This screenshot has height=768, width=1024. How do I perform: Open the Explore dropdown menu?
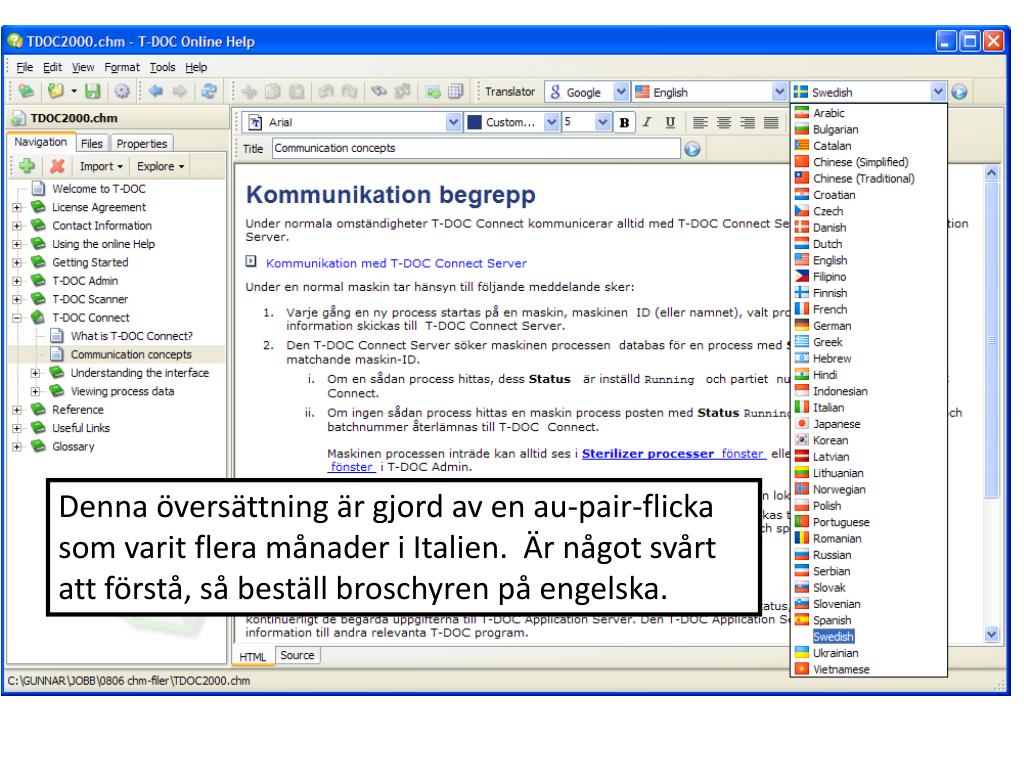[160, 167]
